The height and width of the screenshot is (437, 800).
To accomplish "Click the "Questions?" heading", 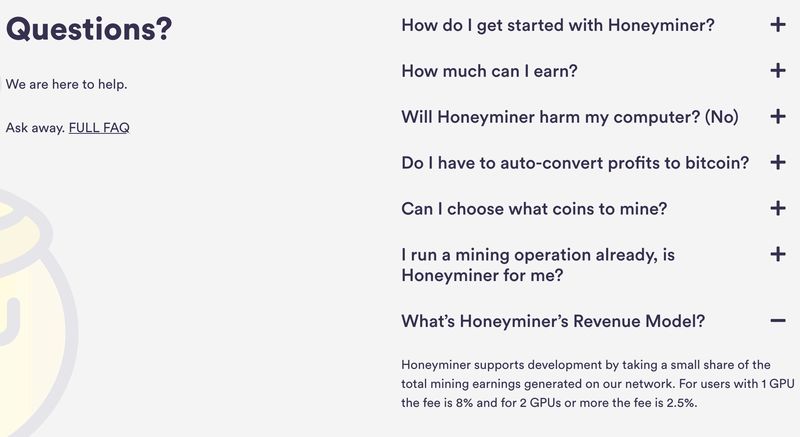I will point(89,29).
